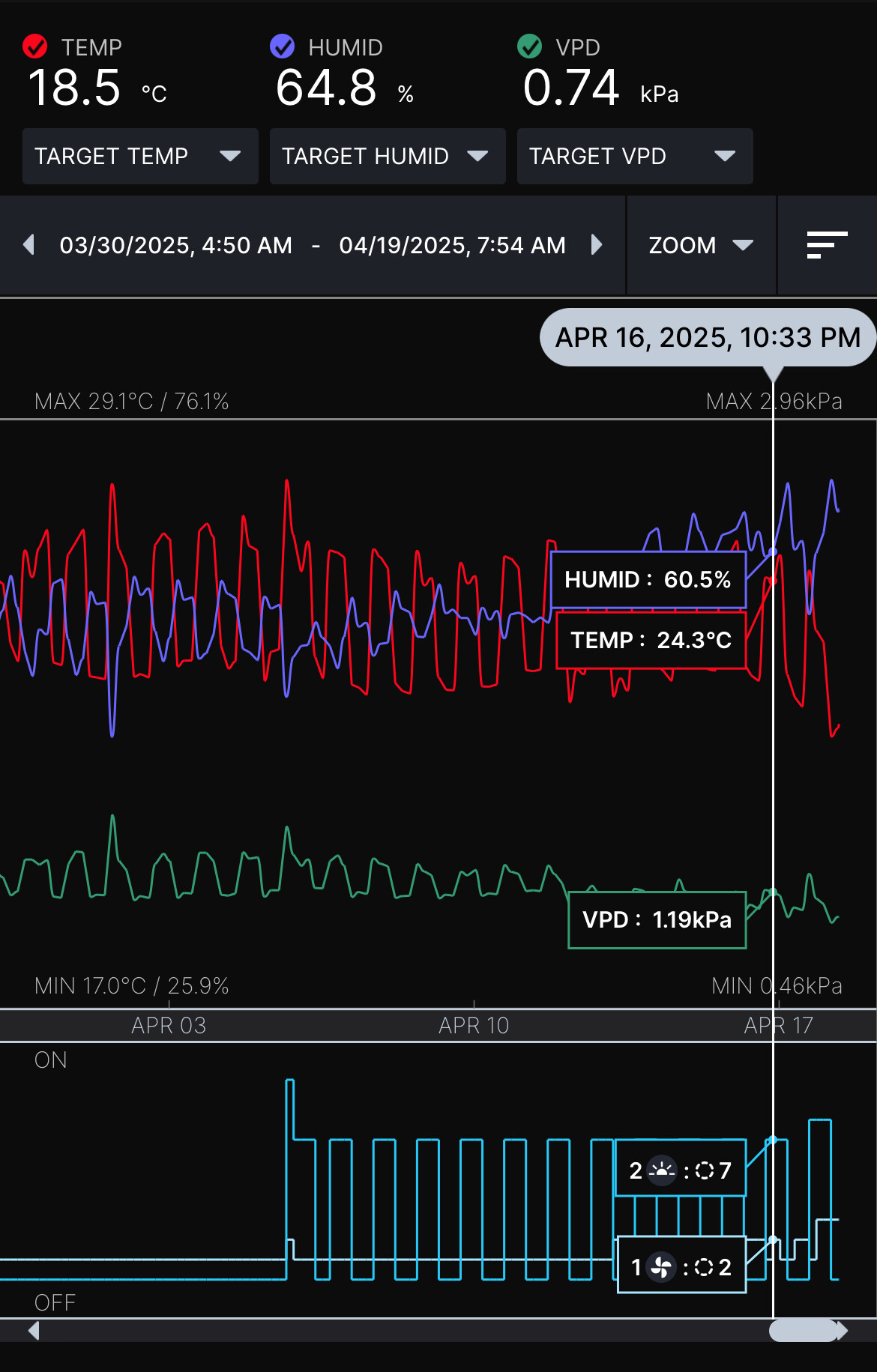Click the VPD 1.19kPa tooltip box
This screenshot has height=1372, width=877.
point(657,919)
